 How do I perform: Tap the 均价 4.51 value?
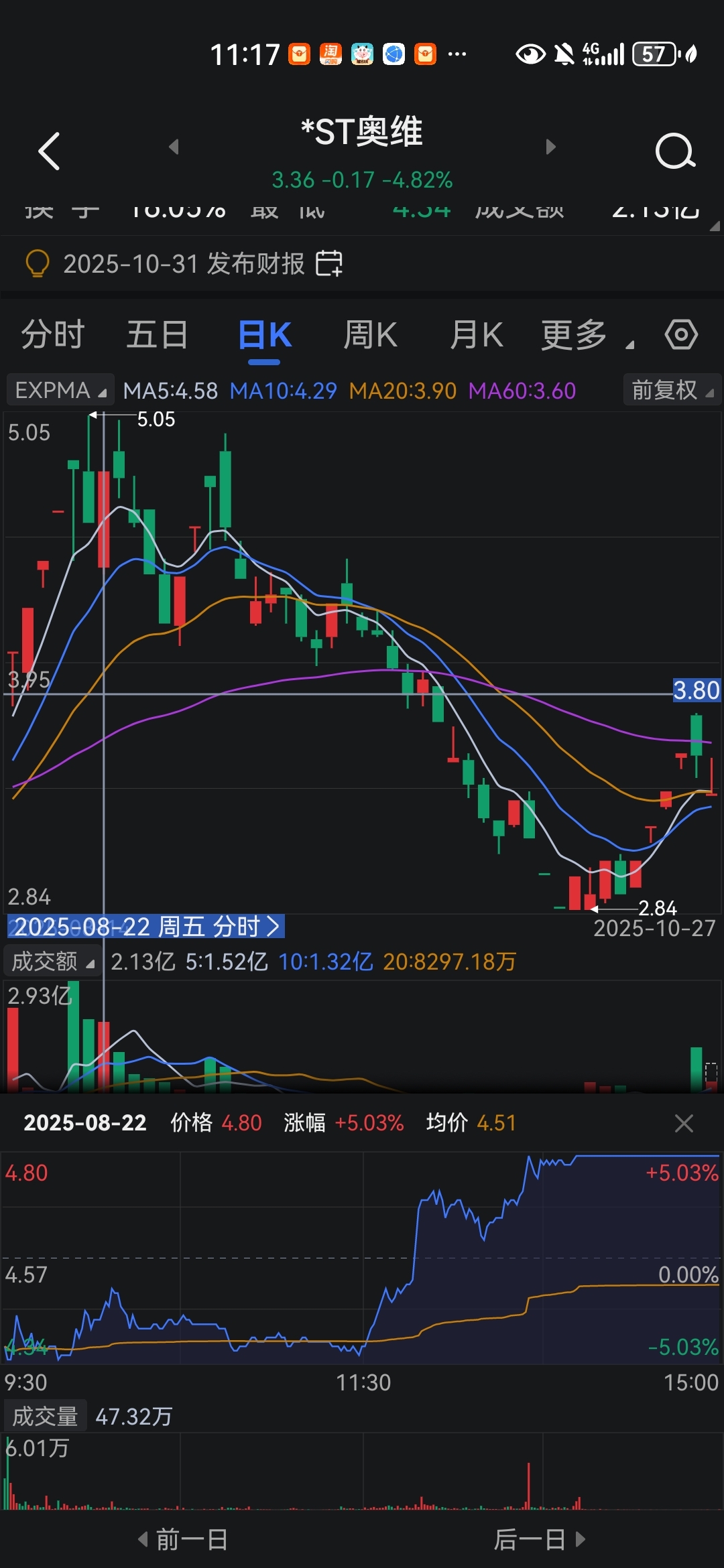[x=471, y=1123]
